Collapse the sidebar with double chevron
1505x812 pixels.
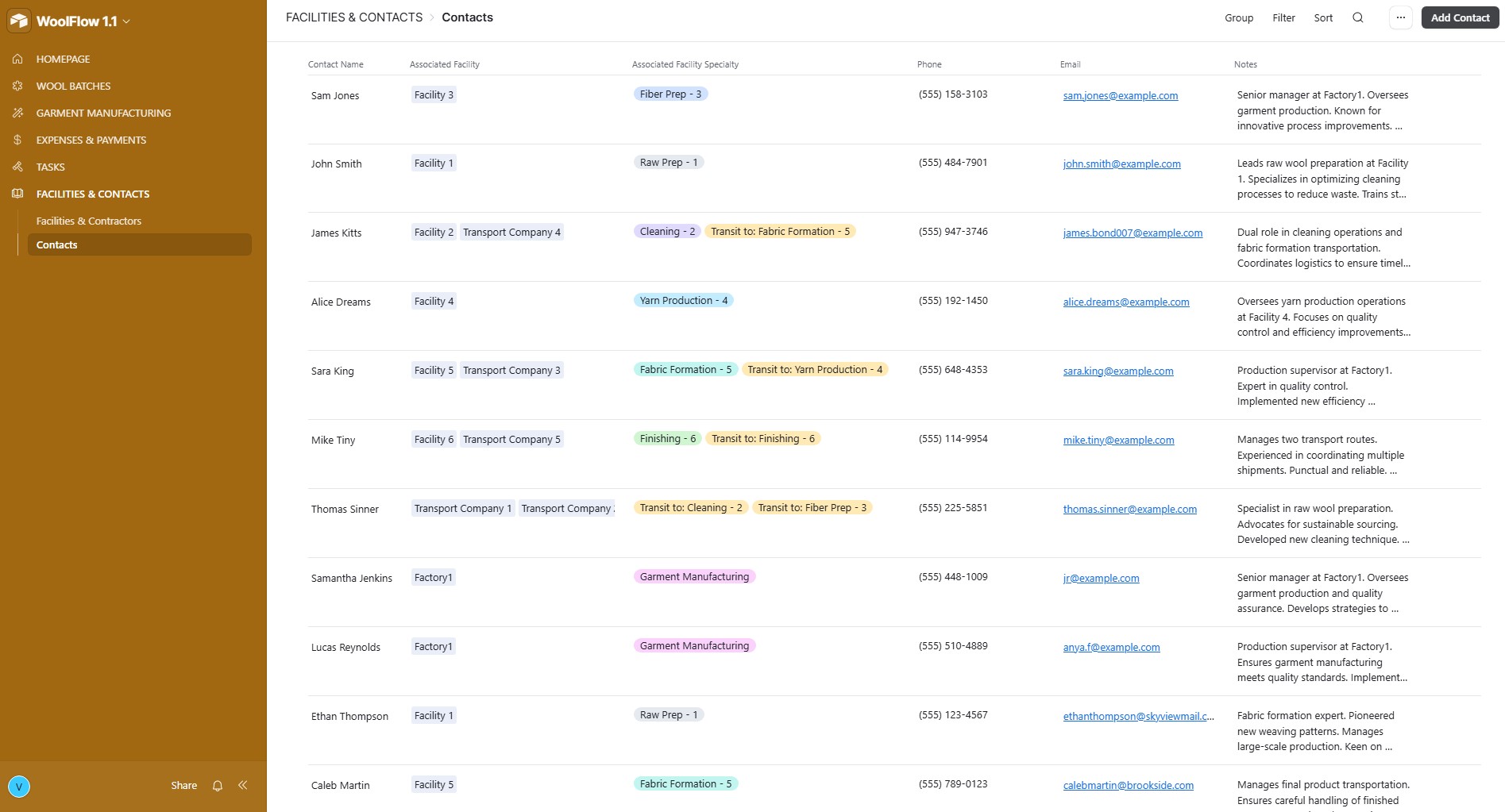[243, 786]
